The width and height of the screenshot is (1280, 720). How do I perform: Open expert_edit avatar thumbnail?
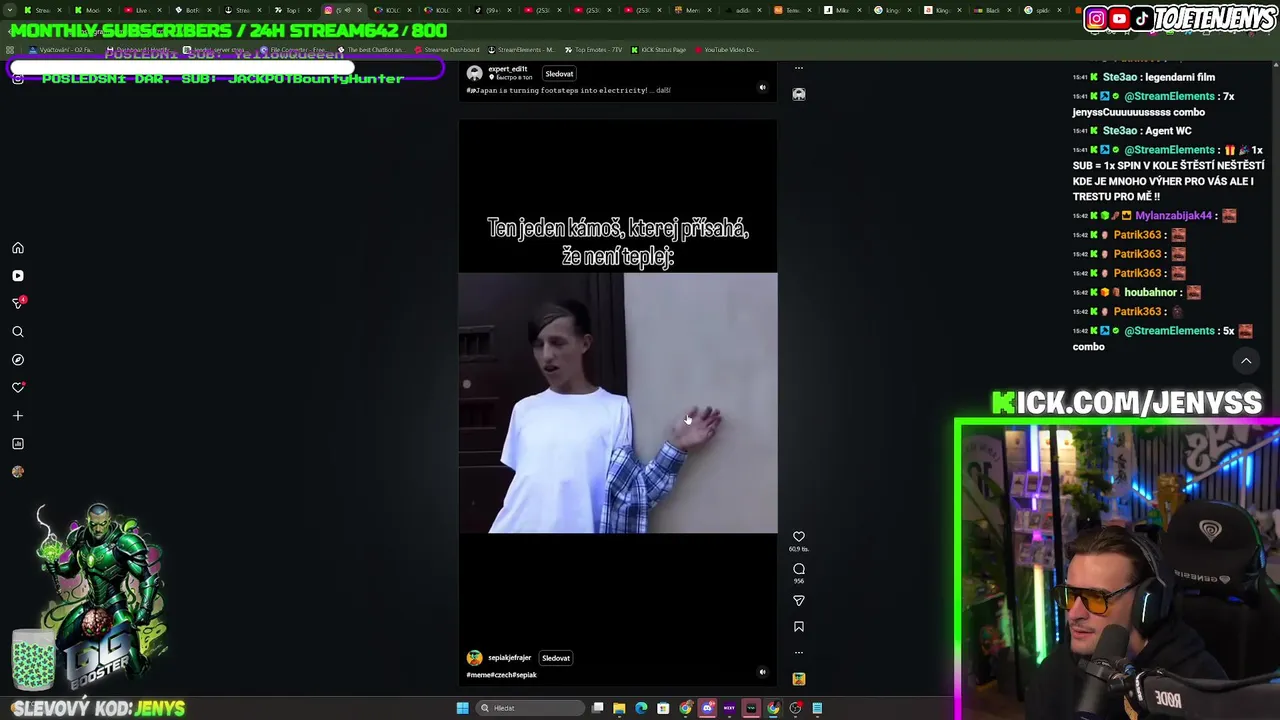coord(475,74)
